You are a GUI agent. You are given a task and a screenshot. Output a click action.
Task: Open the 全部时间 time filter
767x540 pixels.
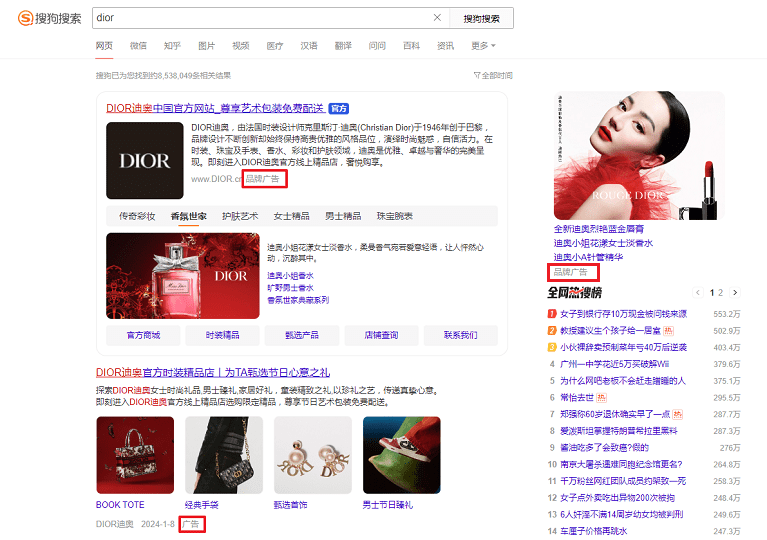click(493, 75)
